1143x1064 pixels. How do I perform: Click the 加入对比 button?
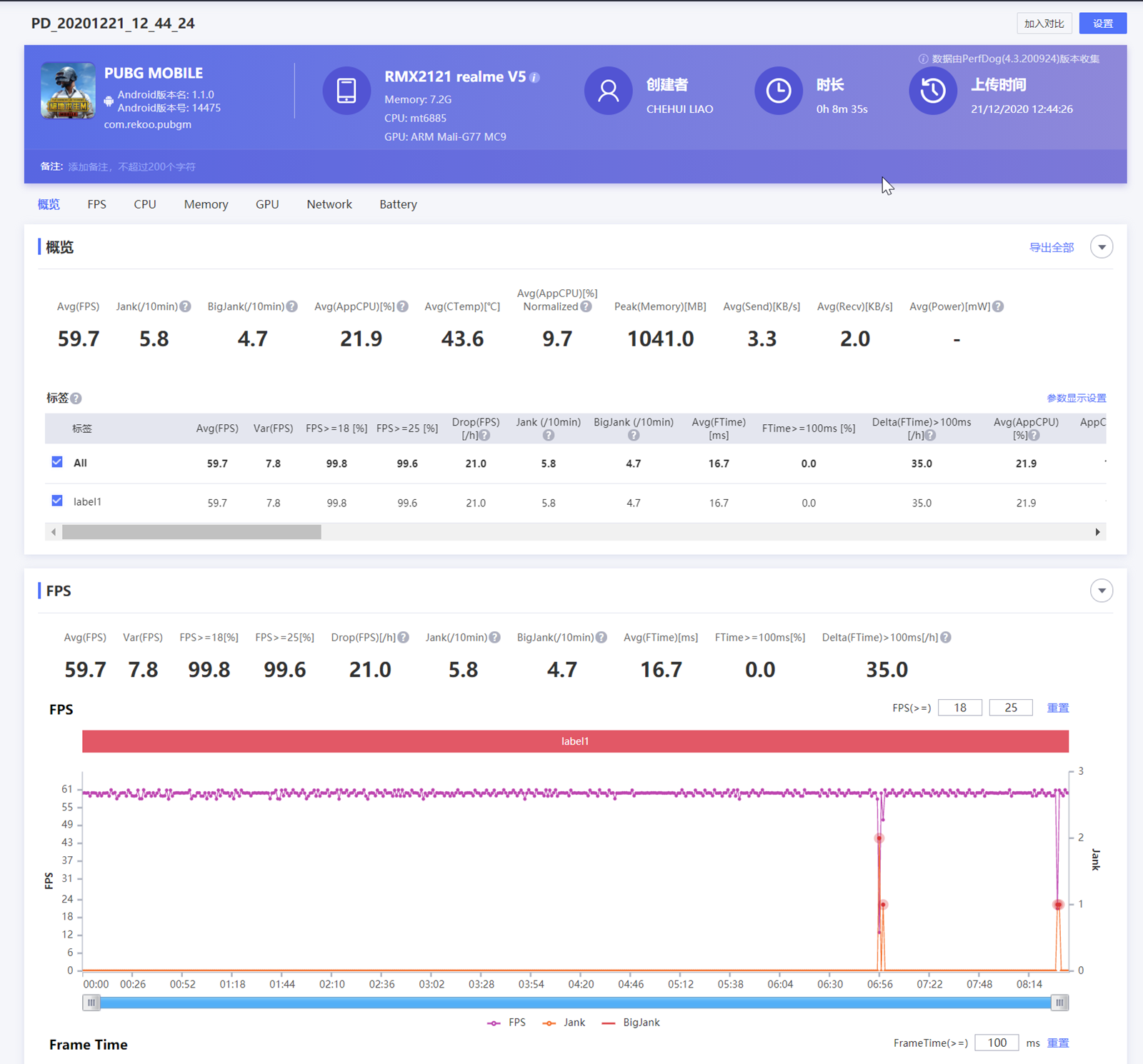(1044, 24)
